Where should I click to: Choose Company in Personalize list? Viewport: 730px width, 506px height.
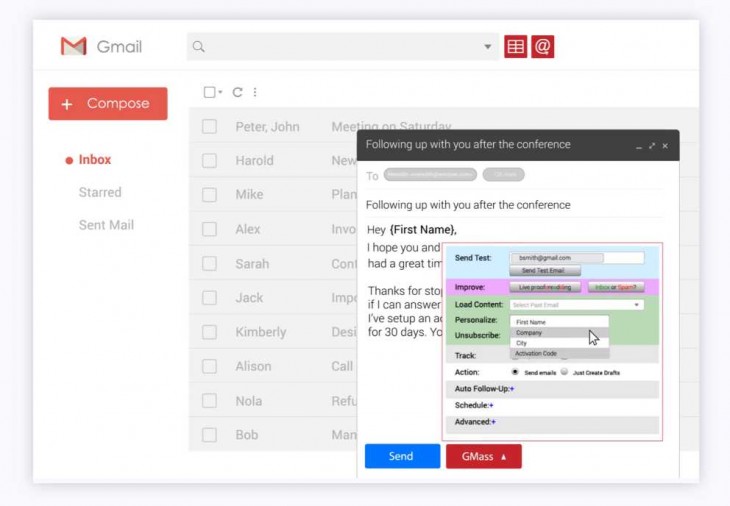point(559,332)
